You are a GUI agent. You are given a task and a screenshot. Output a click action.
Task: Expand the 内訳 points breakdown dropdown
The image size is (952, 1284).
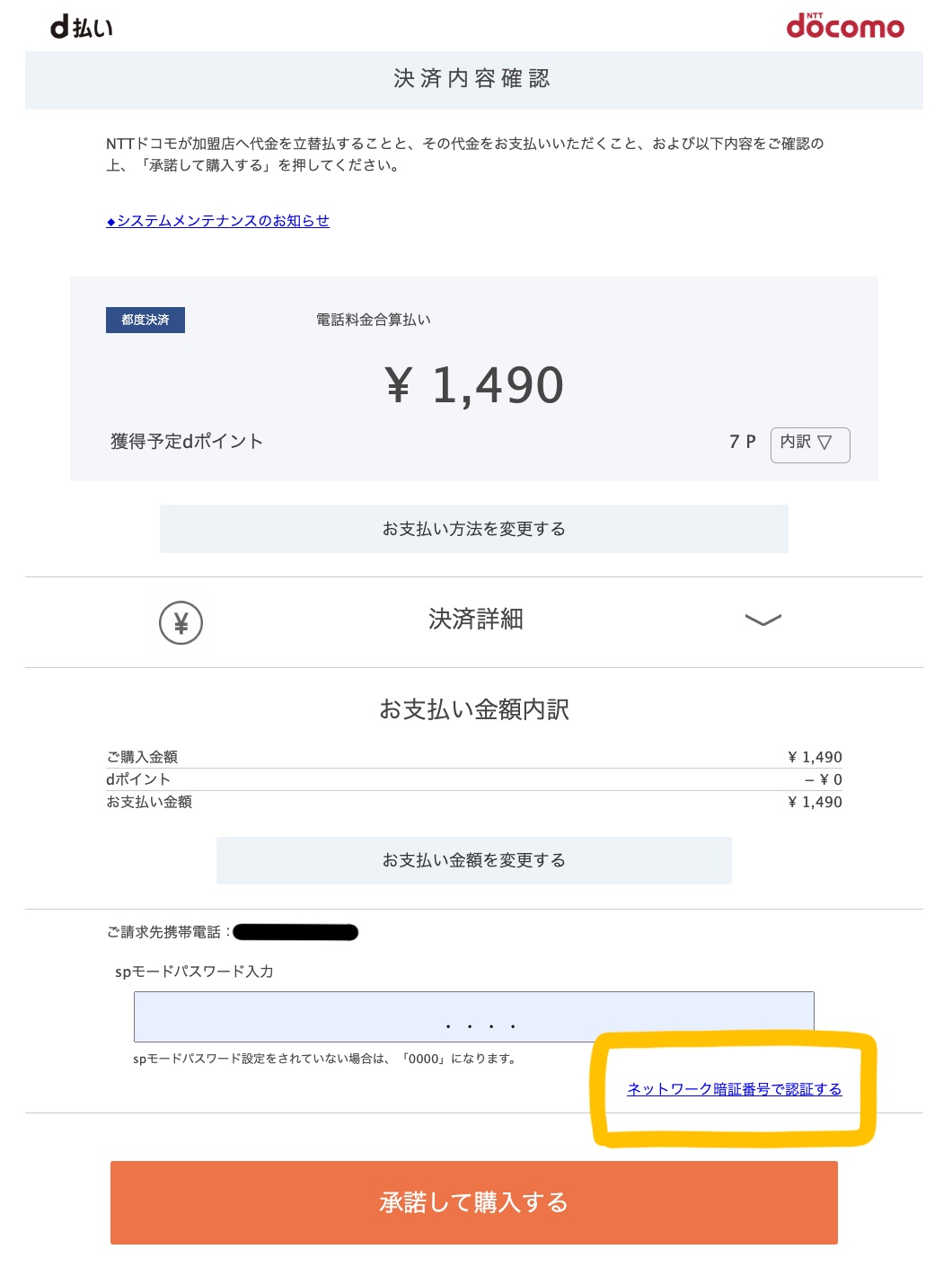pos(809,444)
